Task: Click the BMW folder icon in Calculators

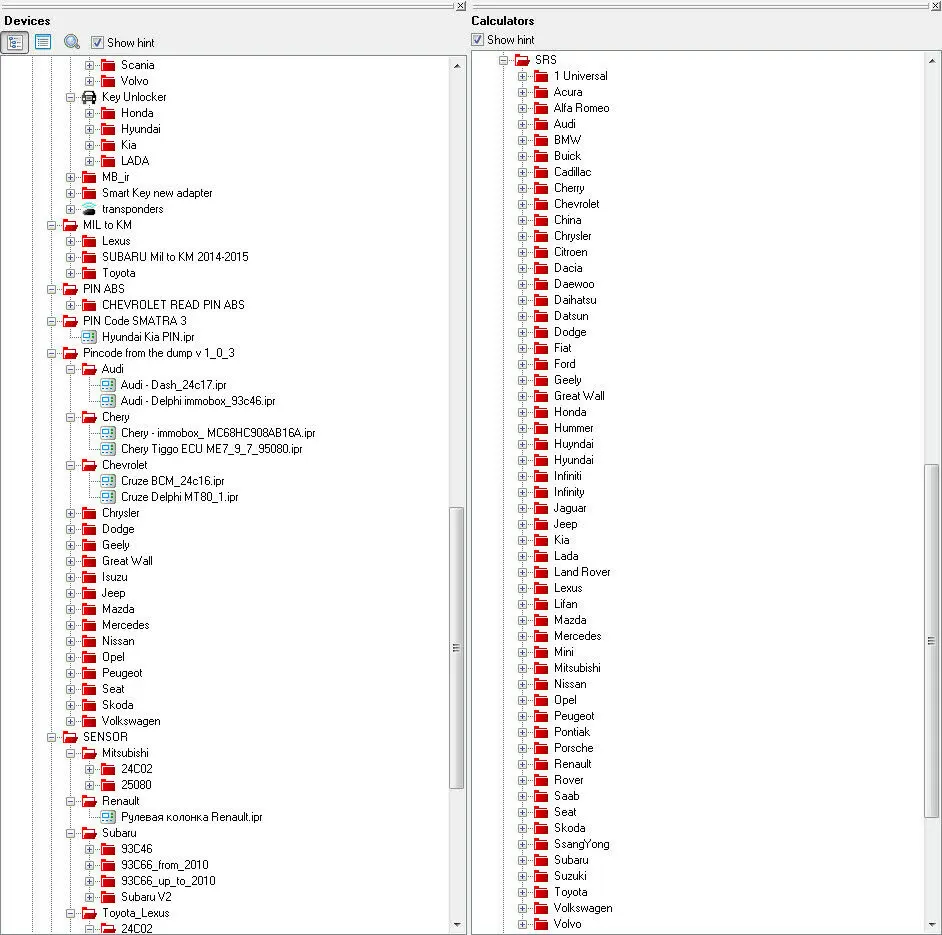Action: 541,140
